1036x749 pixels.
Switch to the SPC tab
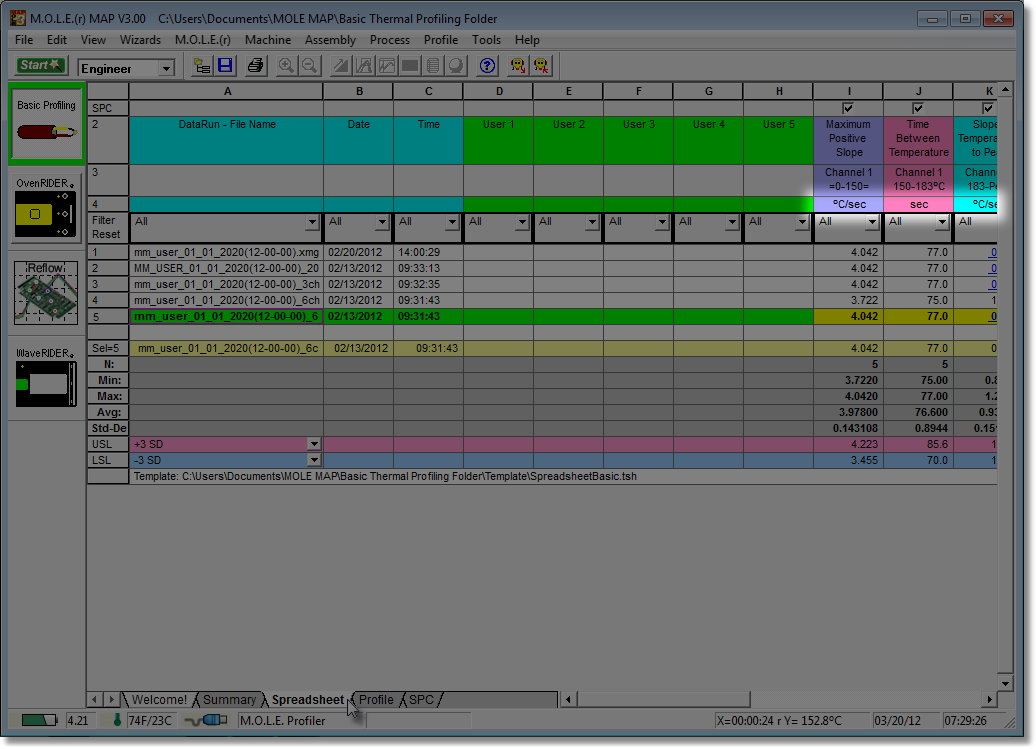pyautogui.click(x=422, y=699)
